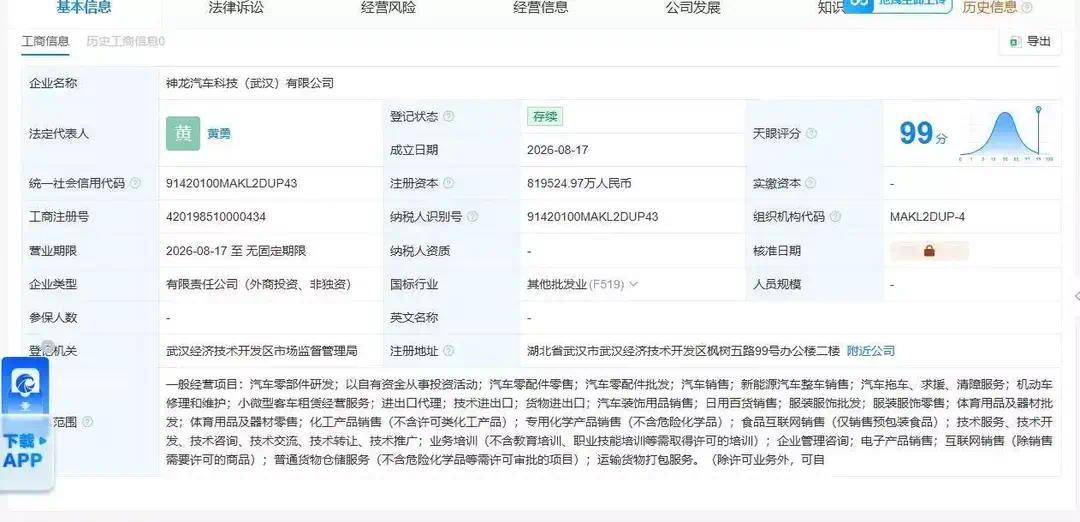
Task: Open the 公司发展 tab
Action: [693, 8]
